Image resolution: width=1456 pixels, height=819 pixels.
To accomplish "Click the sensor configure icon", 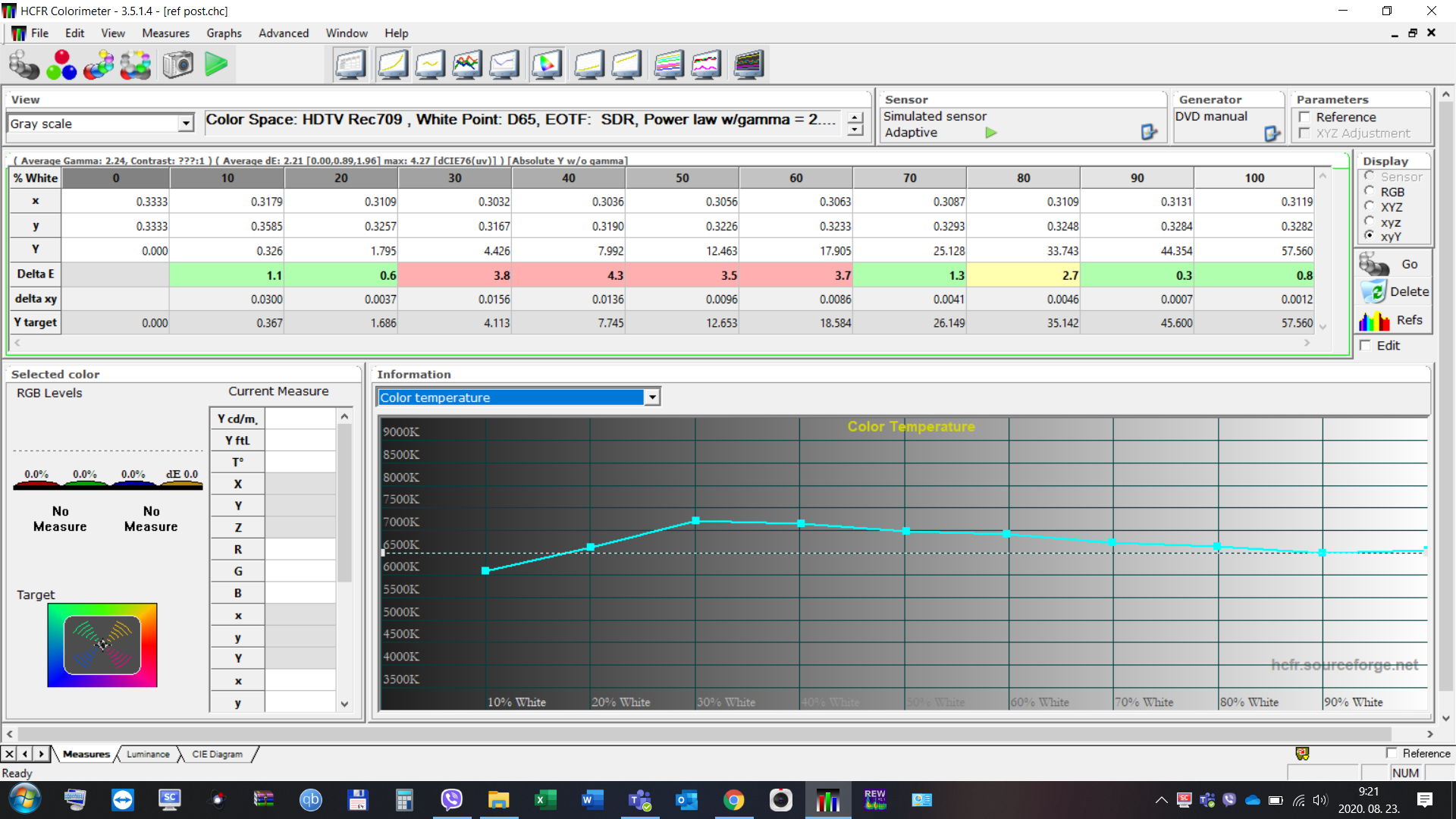I will click(x=1149, y=132).
